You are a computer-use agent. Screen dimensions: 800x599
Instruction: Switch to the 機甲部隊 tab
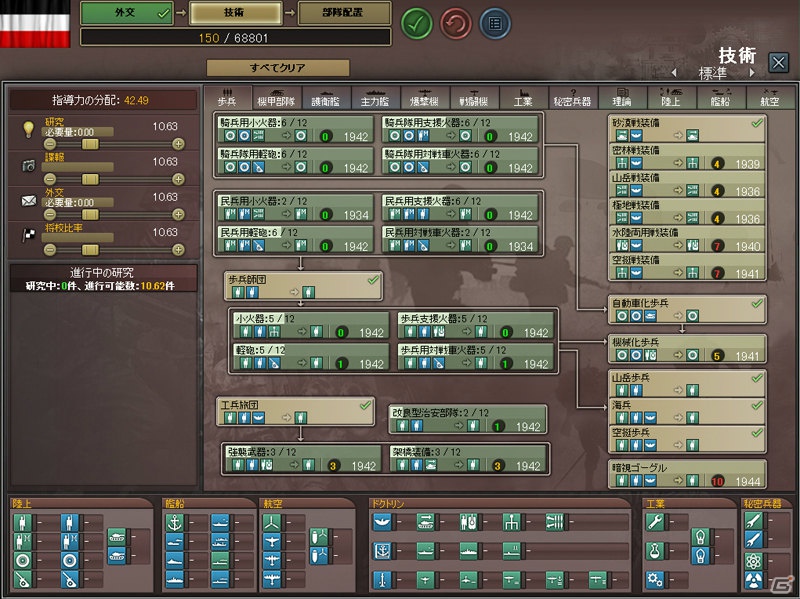coord(276,97)
